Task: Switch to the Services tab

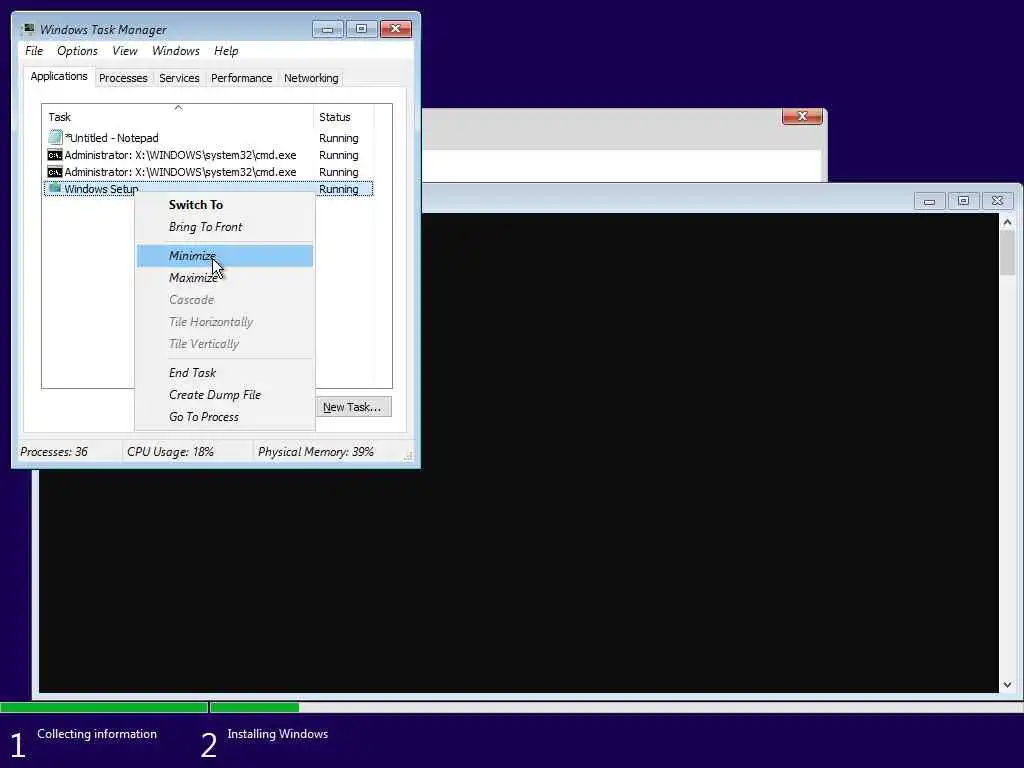Action: [179, 78]
